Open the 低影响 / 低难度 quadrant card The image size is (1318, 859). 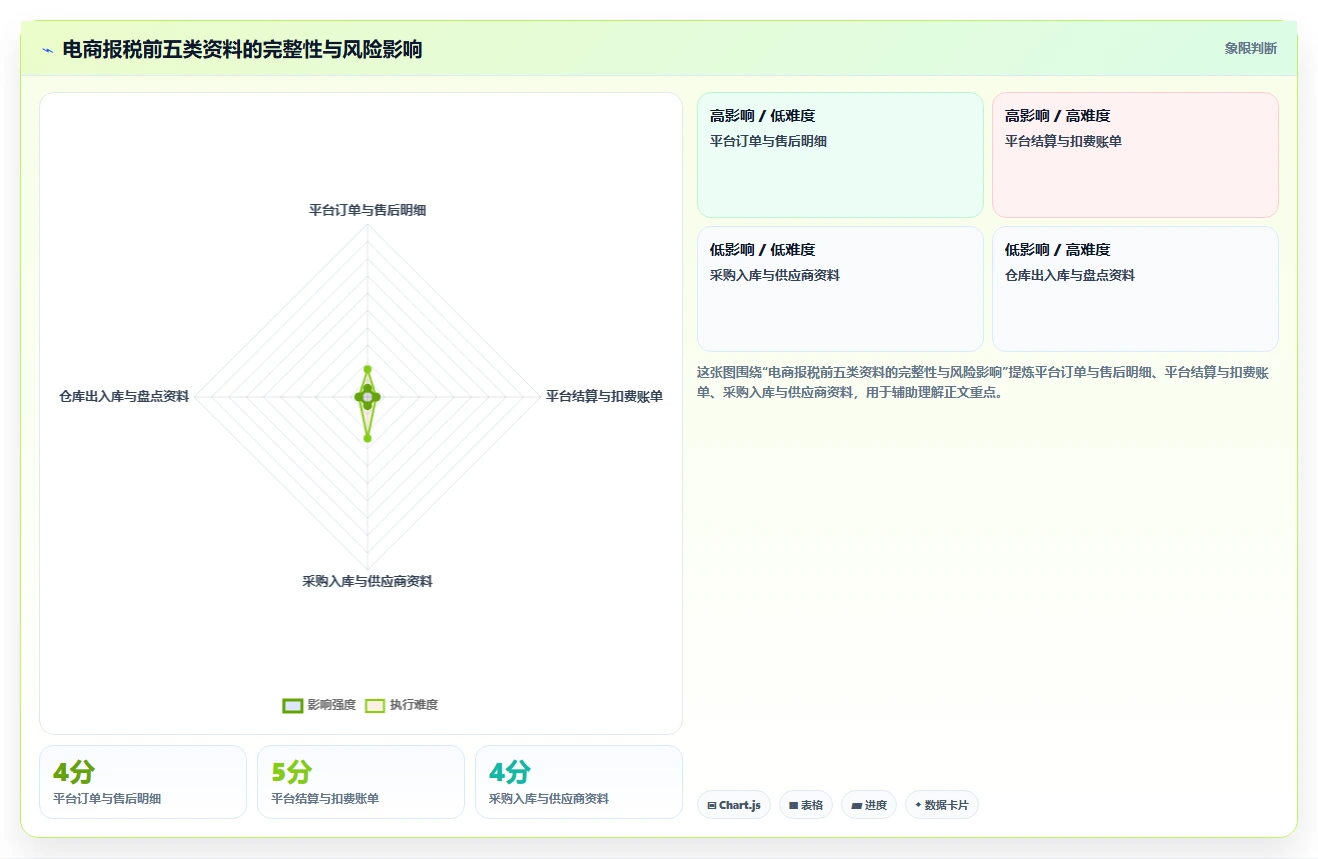click(x=840, y=289)
